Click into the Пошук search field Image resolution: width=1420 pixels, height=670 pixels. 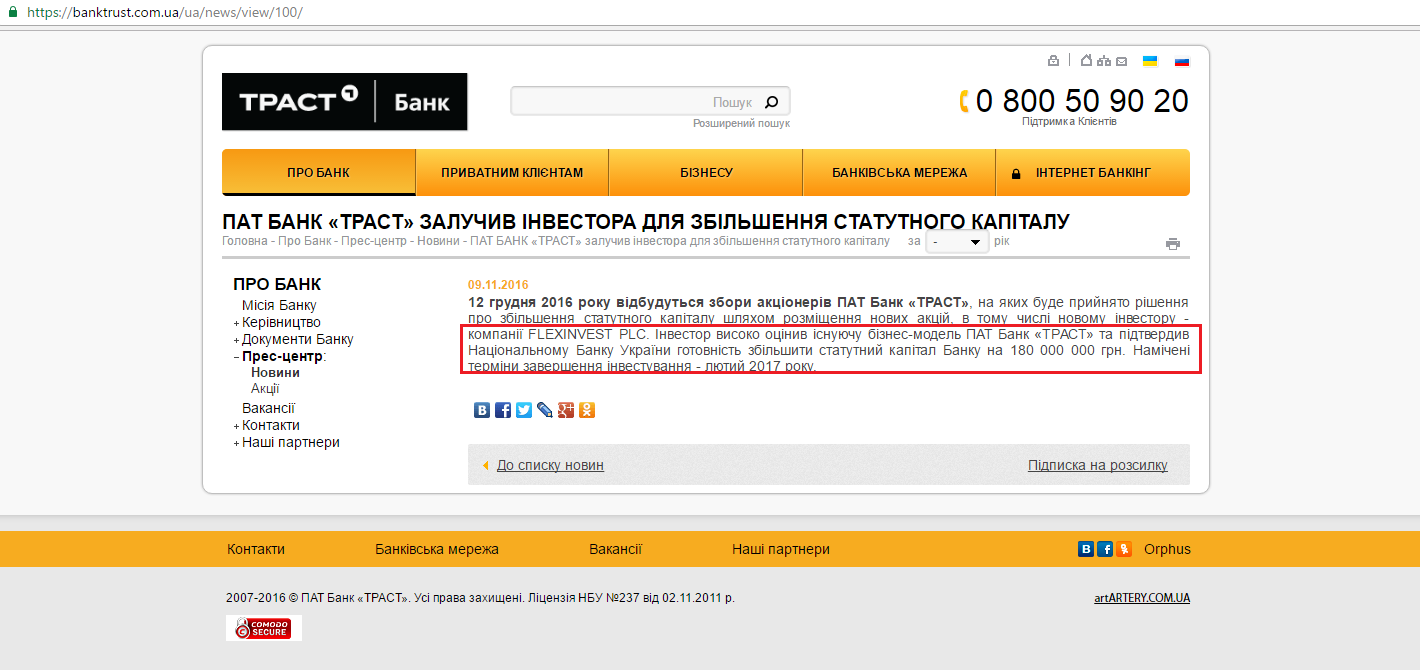point(635,102)
